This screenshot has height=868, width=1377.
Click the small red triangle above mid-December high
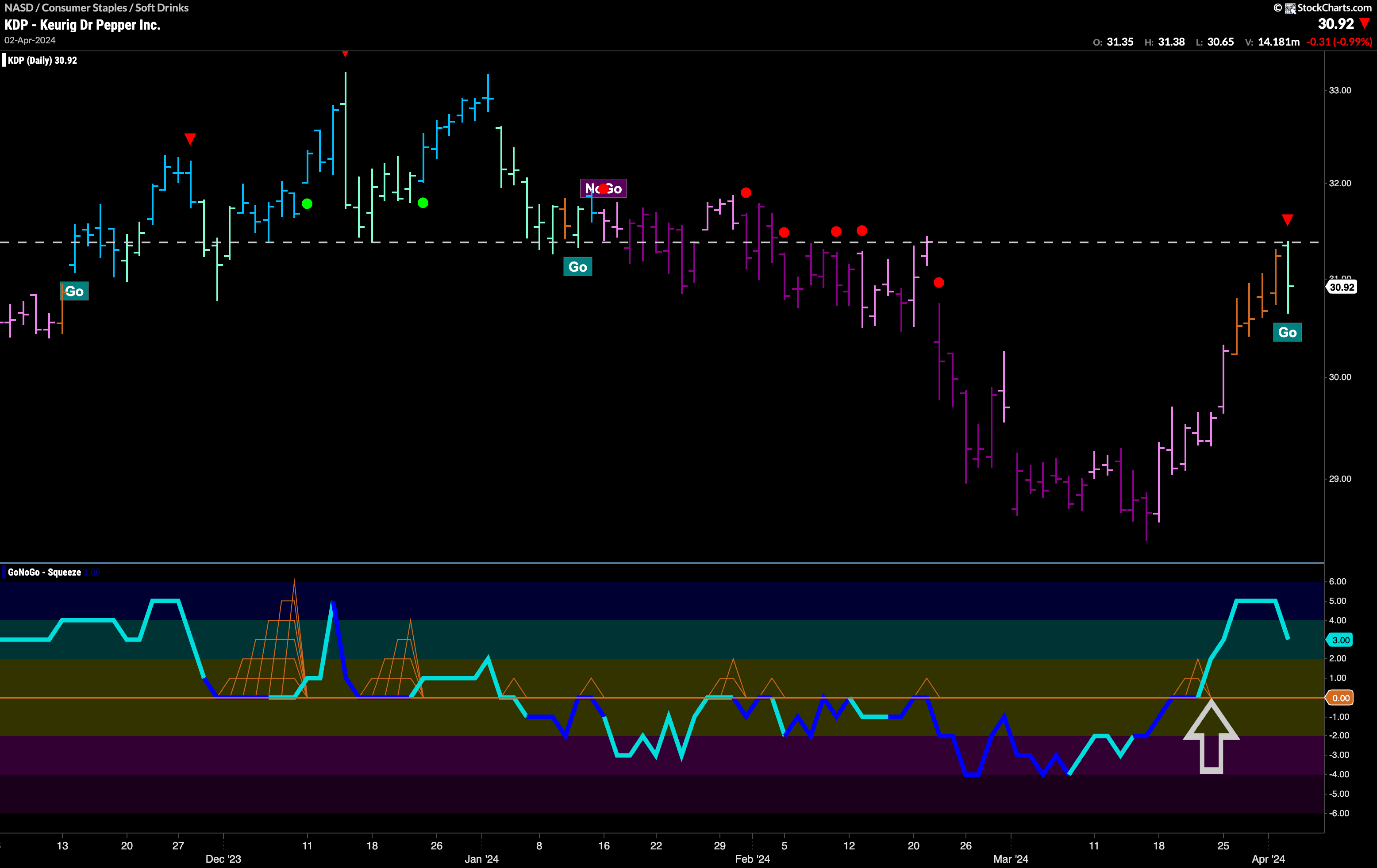[345, 54]
